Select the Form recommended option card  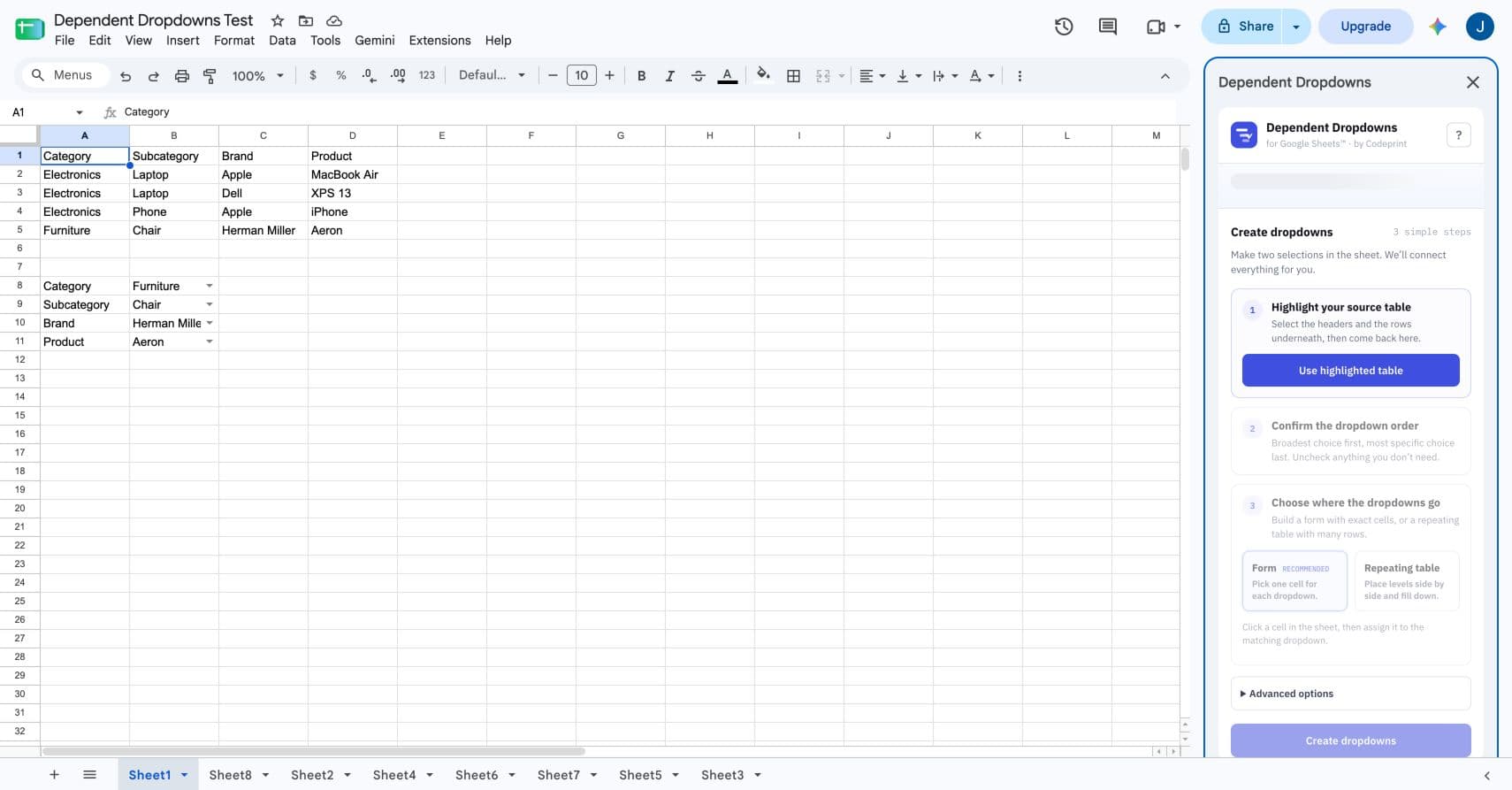coord(1294,581)
